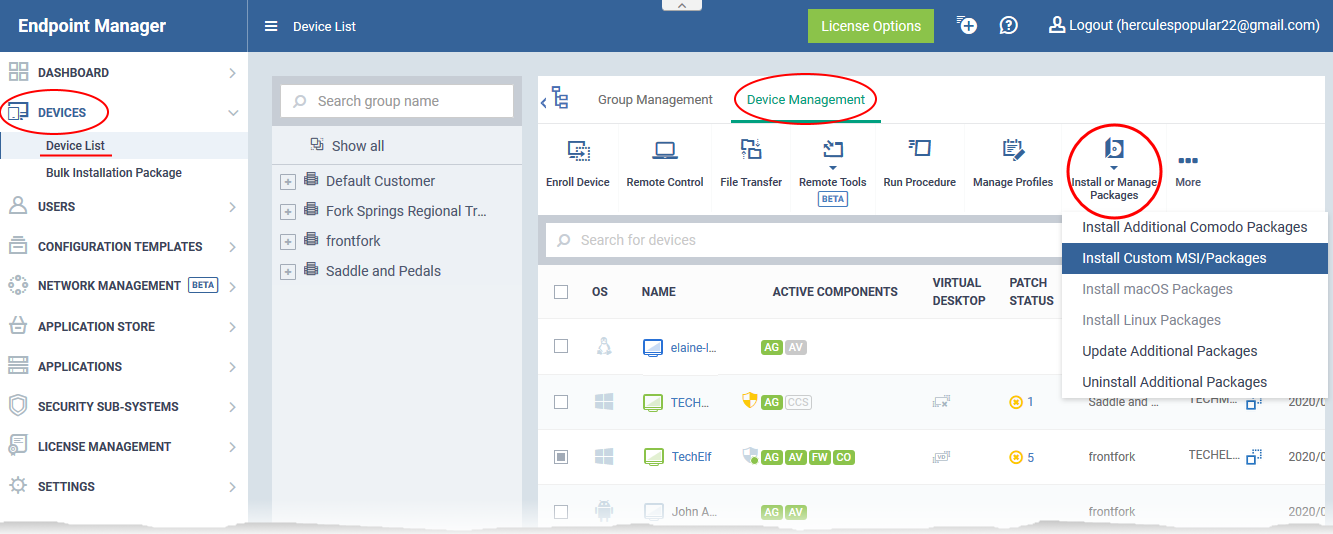The image size is (1333, 534).
Task: Click the License Management icon
Action: click(x=18, y=446)
